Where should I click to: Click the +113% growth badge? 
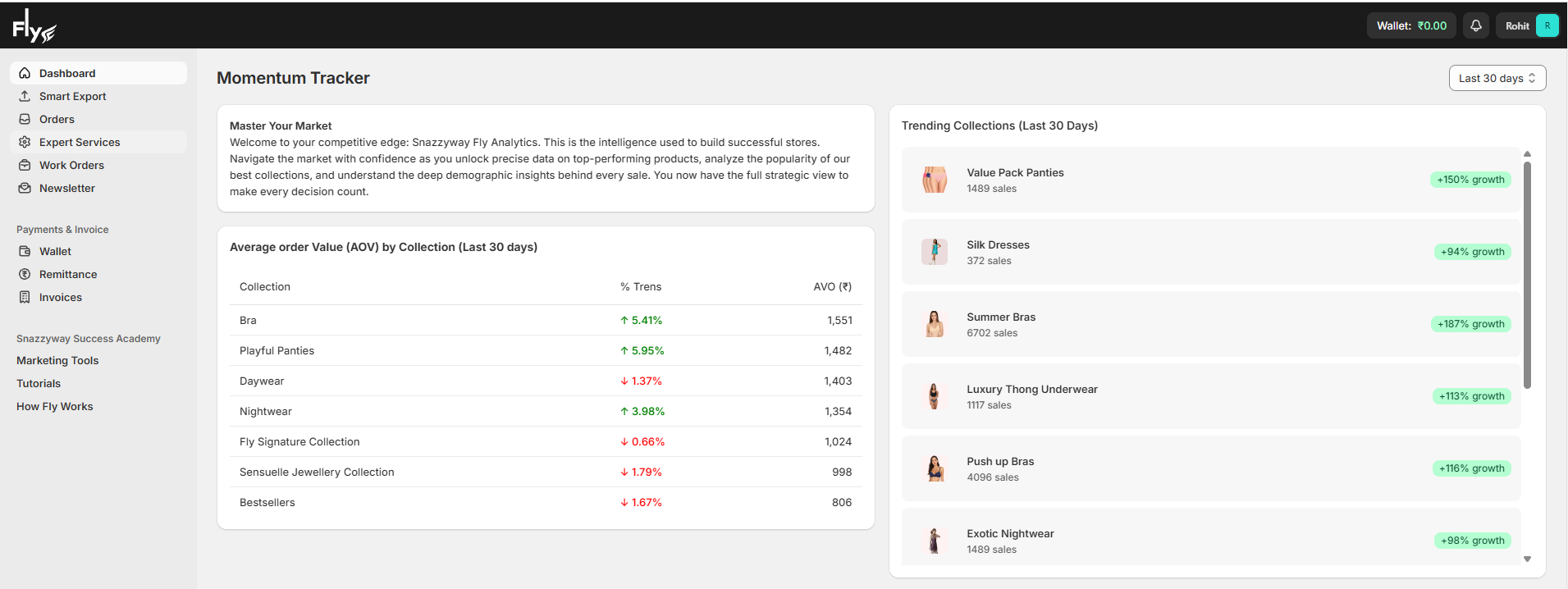click(1471, 396)
